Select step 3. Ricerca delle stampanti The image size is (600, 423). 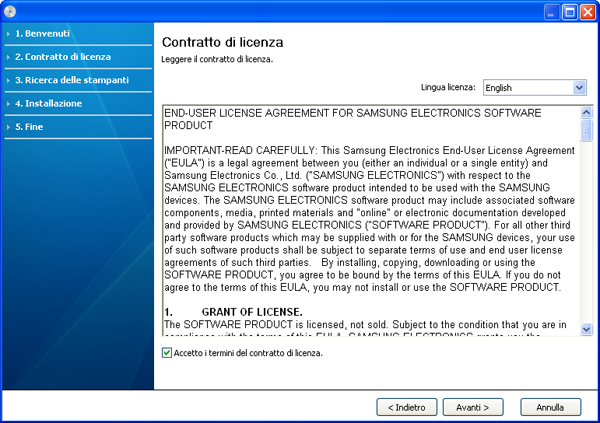tap(72, 80)
